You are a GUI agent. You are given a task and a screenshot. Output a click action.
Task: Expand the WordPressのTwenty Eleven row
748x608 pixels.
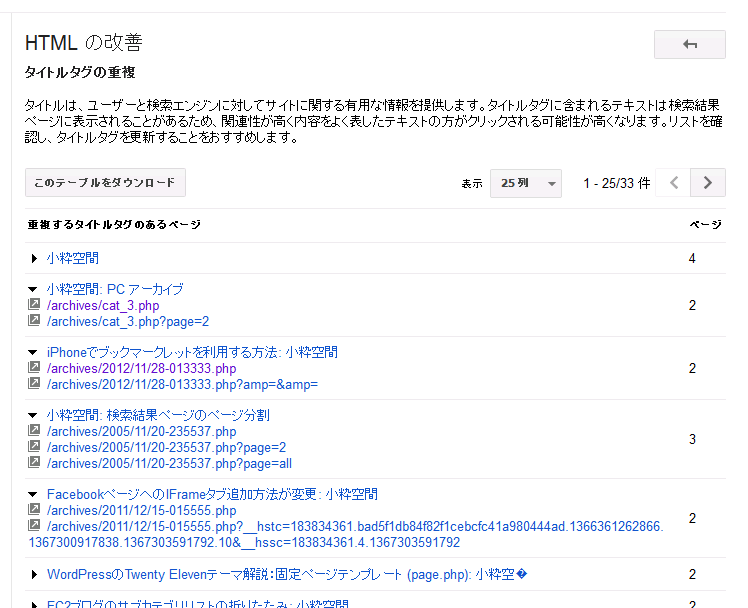(34, 575)
